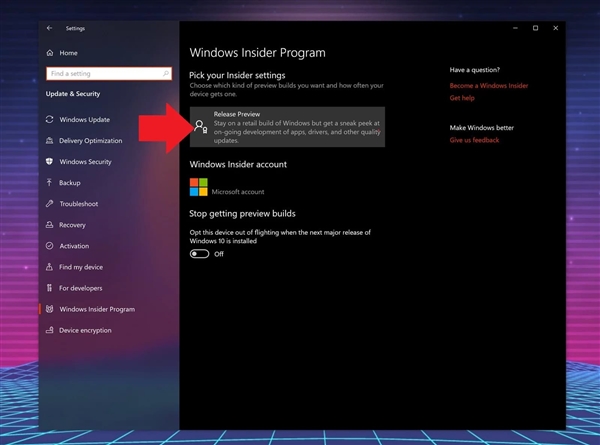Select Troubleshoot in sidebar
This screenshot has height=445, width=600.
point(78,204)
